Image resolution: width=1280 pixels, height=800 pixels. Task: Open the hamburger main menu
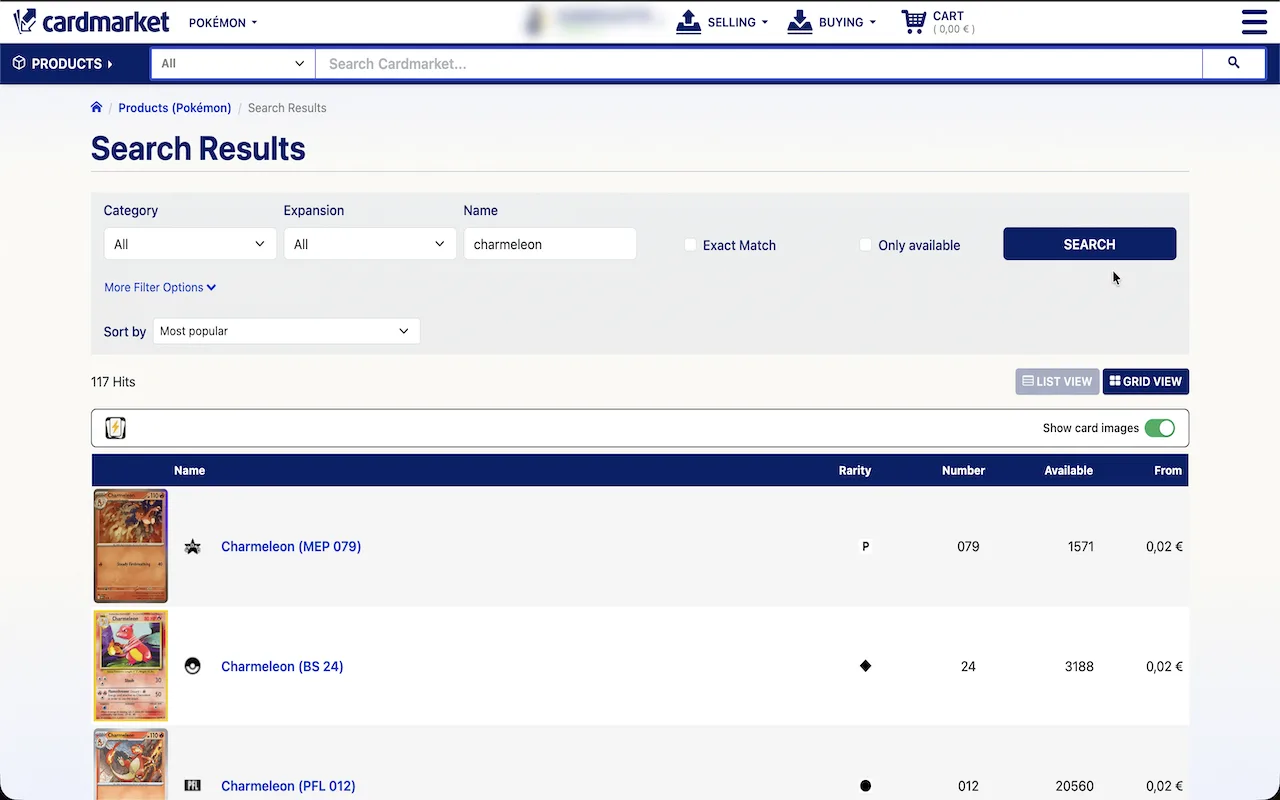click(x=1254, y=22)
